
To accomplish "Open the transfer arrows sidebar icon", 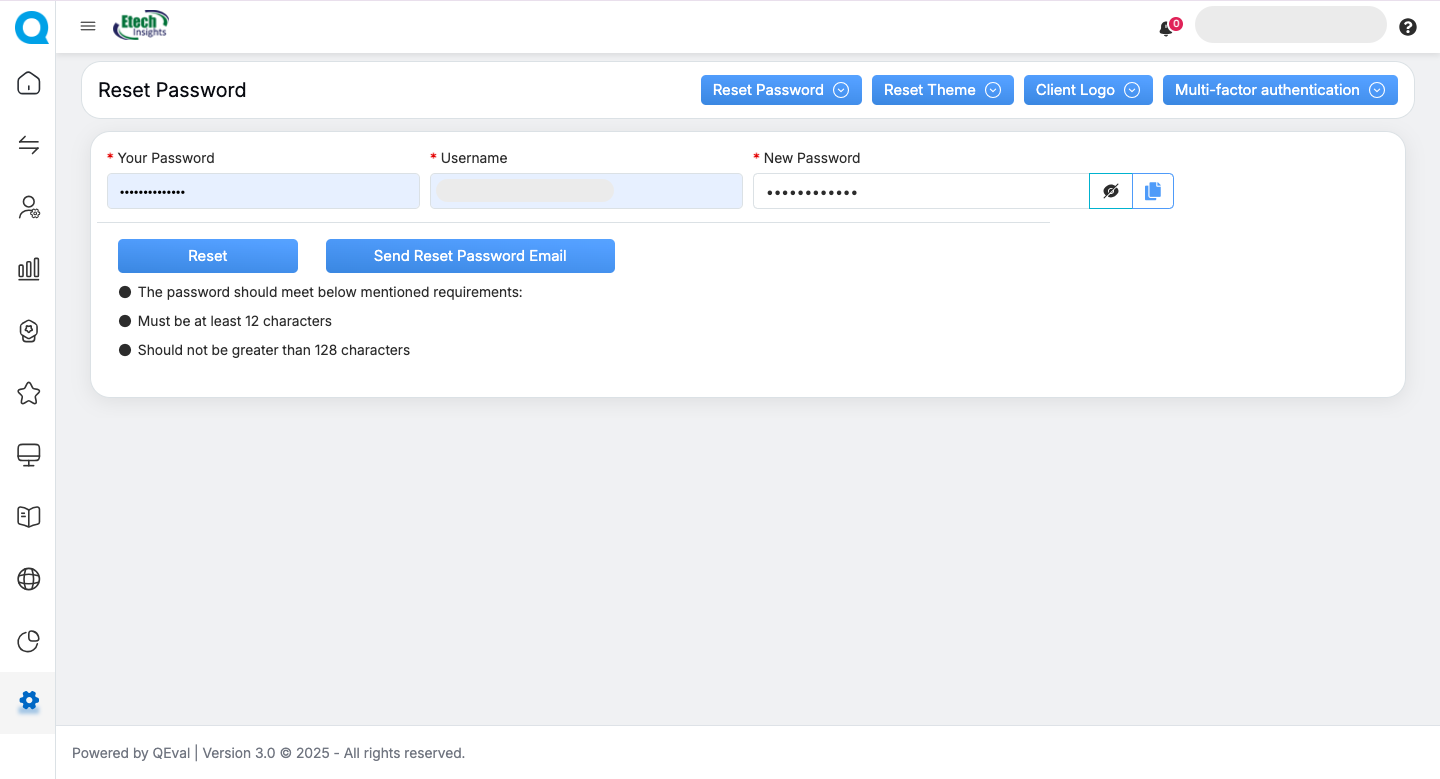I will click(x=29, y=146).
